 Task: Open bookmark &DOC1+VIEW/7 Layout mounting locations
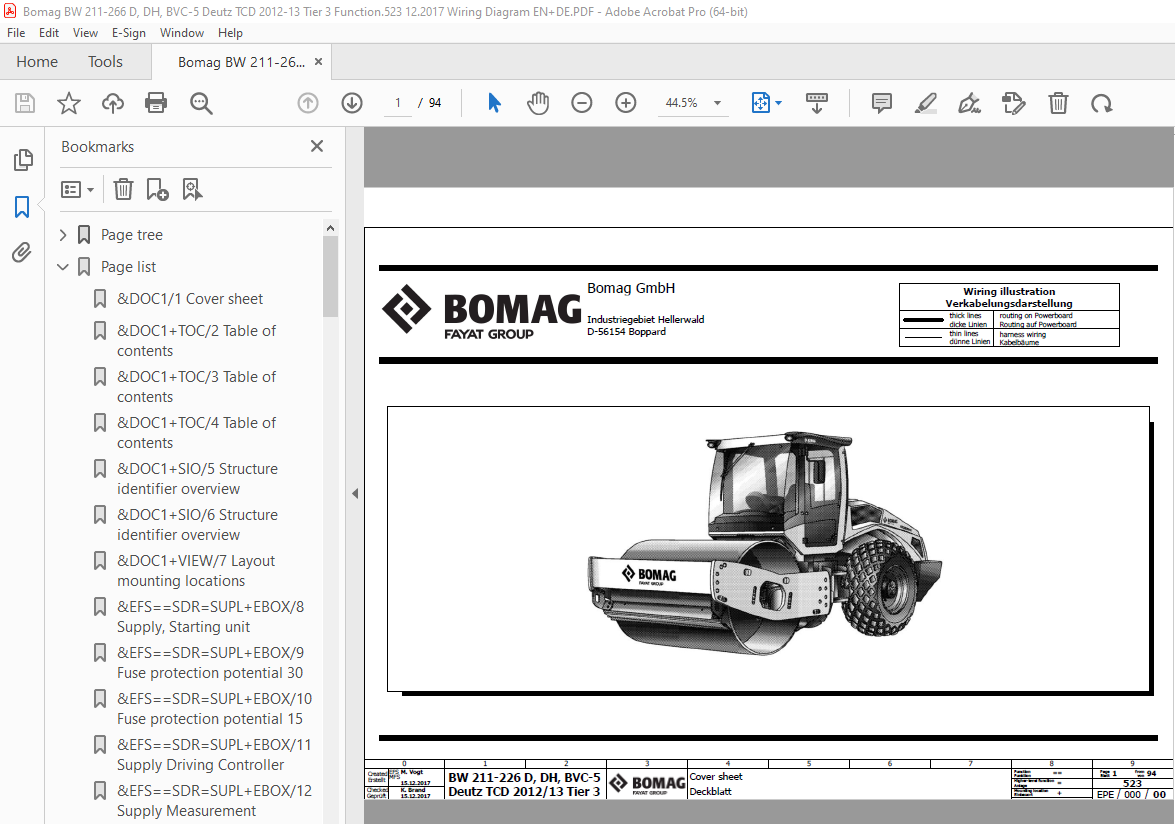tap(196, 571)
